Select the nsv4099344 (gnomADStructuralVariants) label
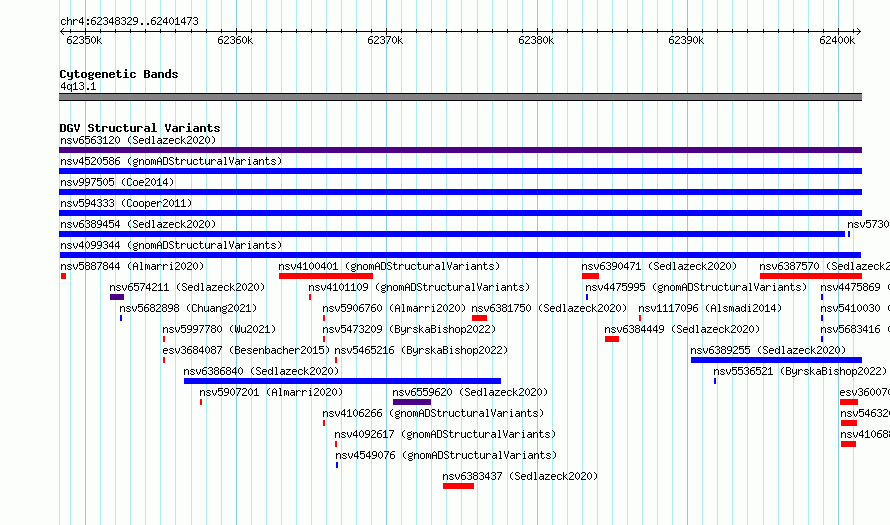This screenshot has width=890, height=525. click(x=171, y=245)
